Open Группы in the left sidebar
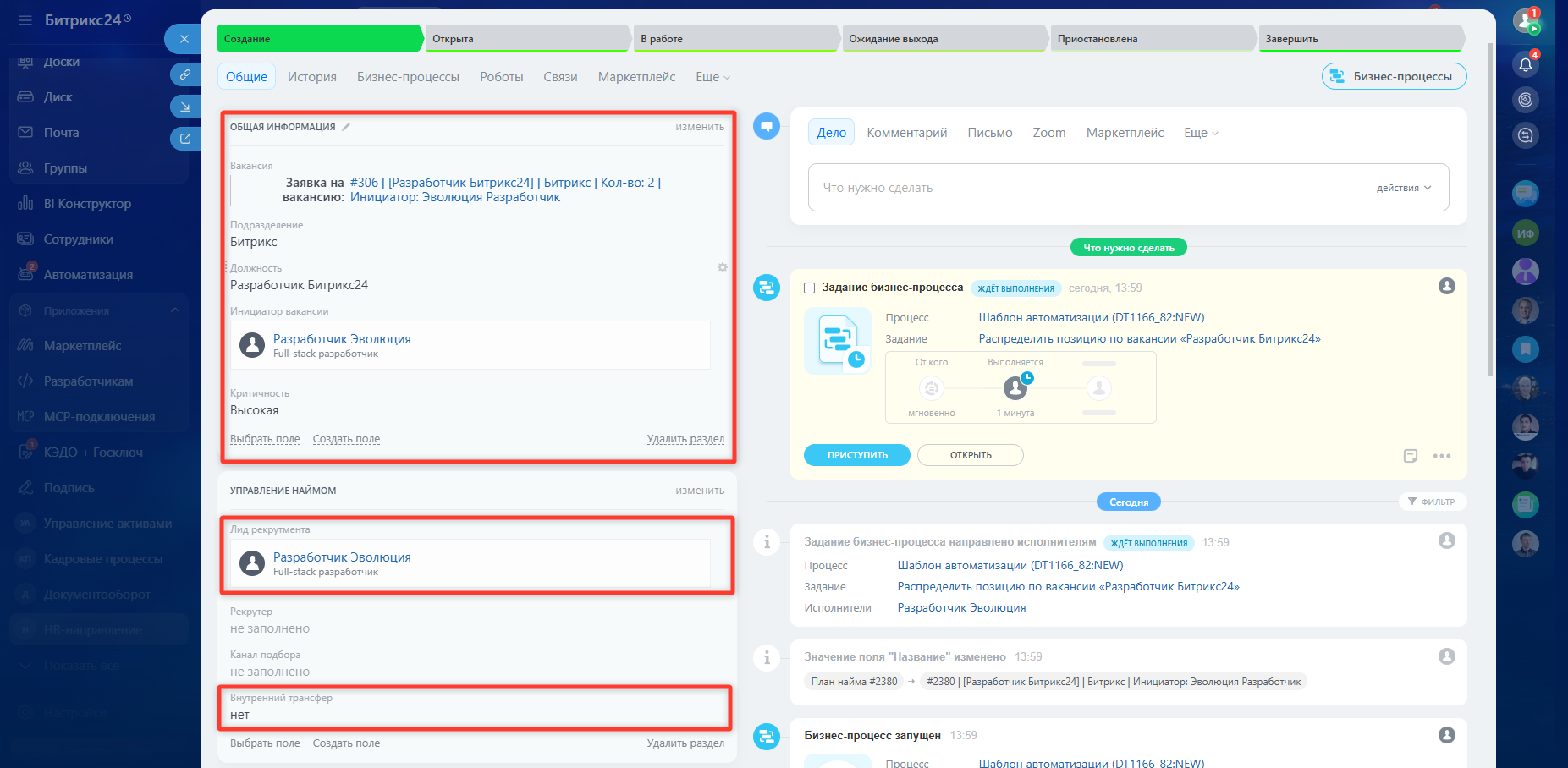The image size is (1568, 768). 65,168
